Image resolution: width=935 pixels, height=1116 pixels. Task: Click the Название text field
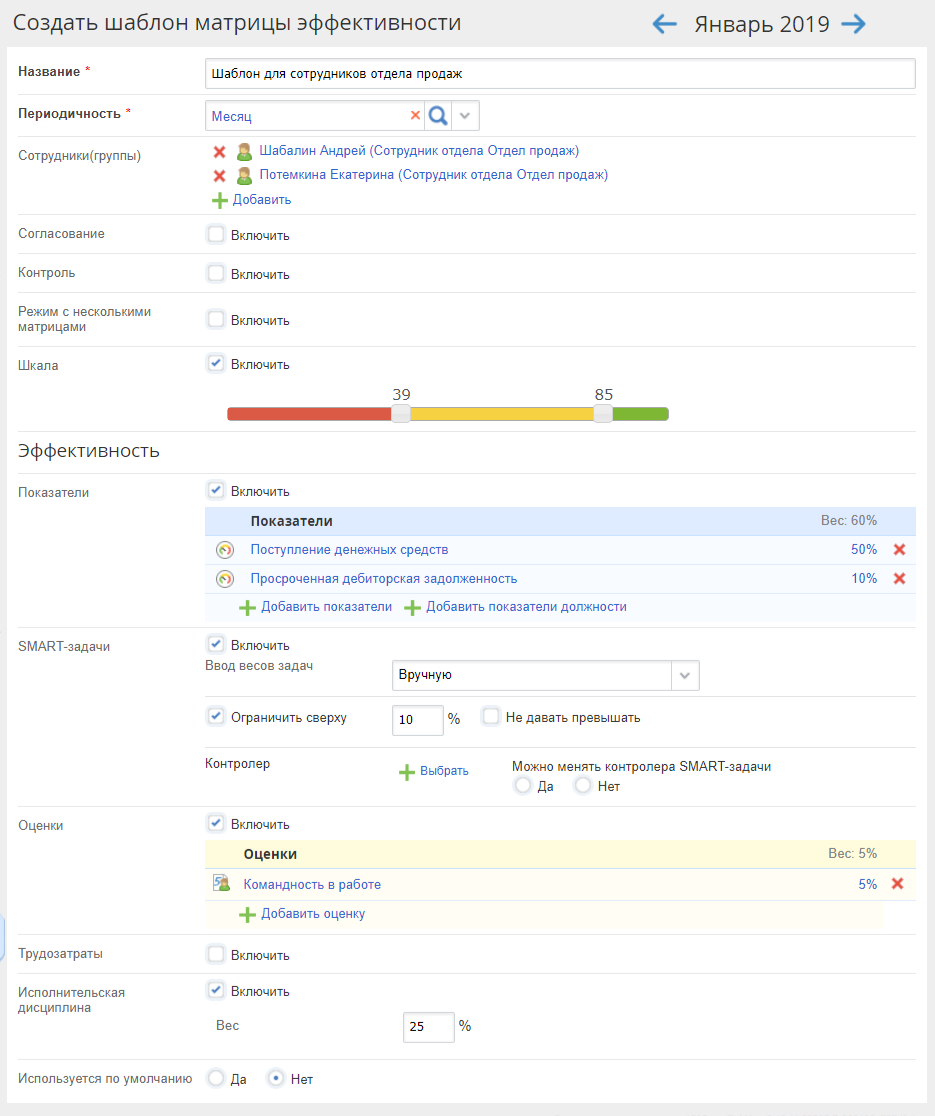click(x=559, y=74)
